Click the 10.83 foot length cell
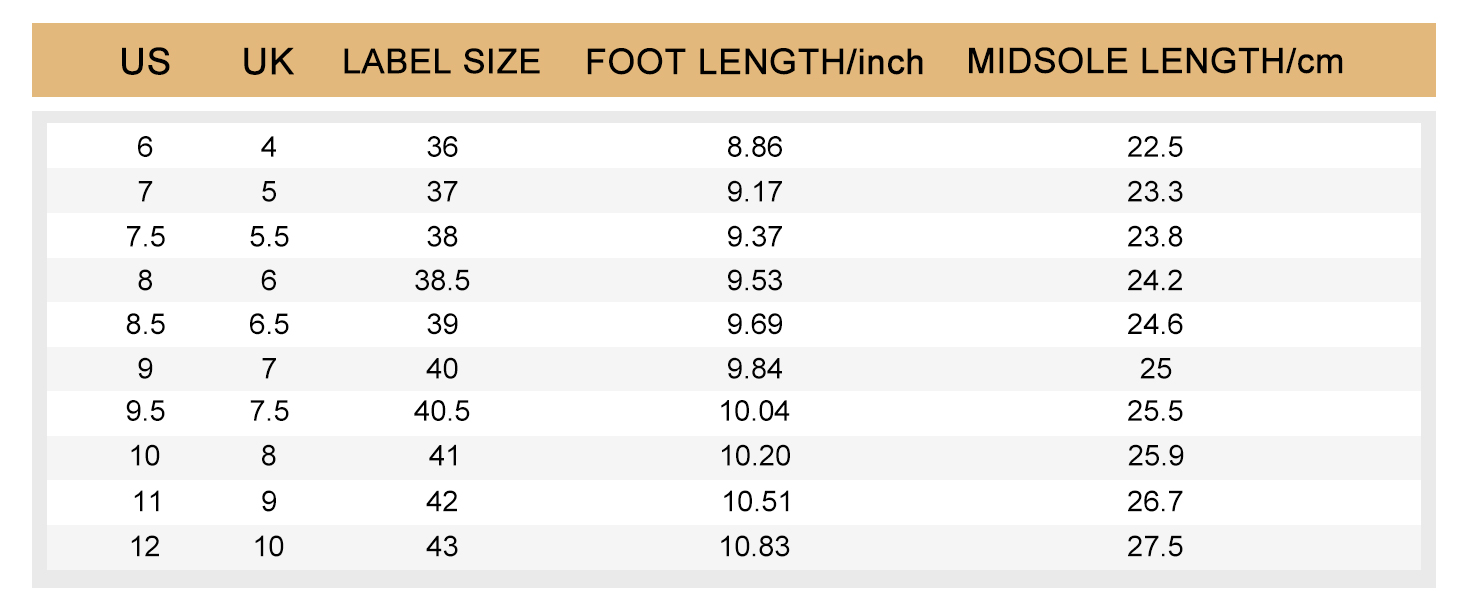This screenshot has height=600, width=1464. [755, 546]
